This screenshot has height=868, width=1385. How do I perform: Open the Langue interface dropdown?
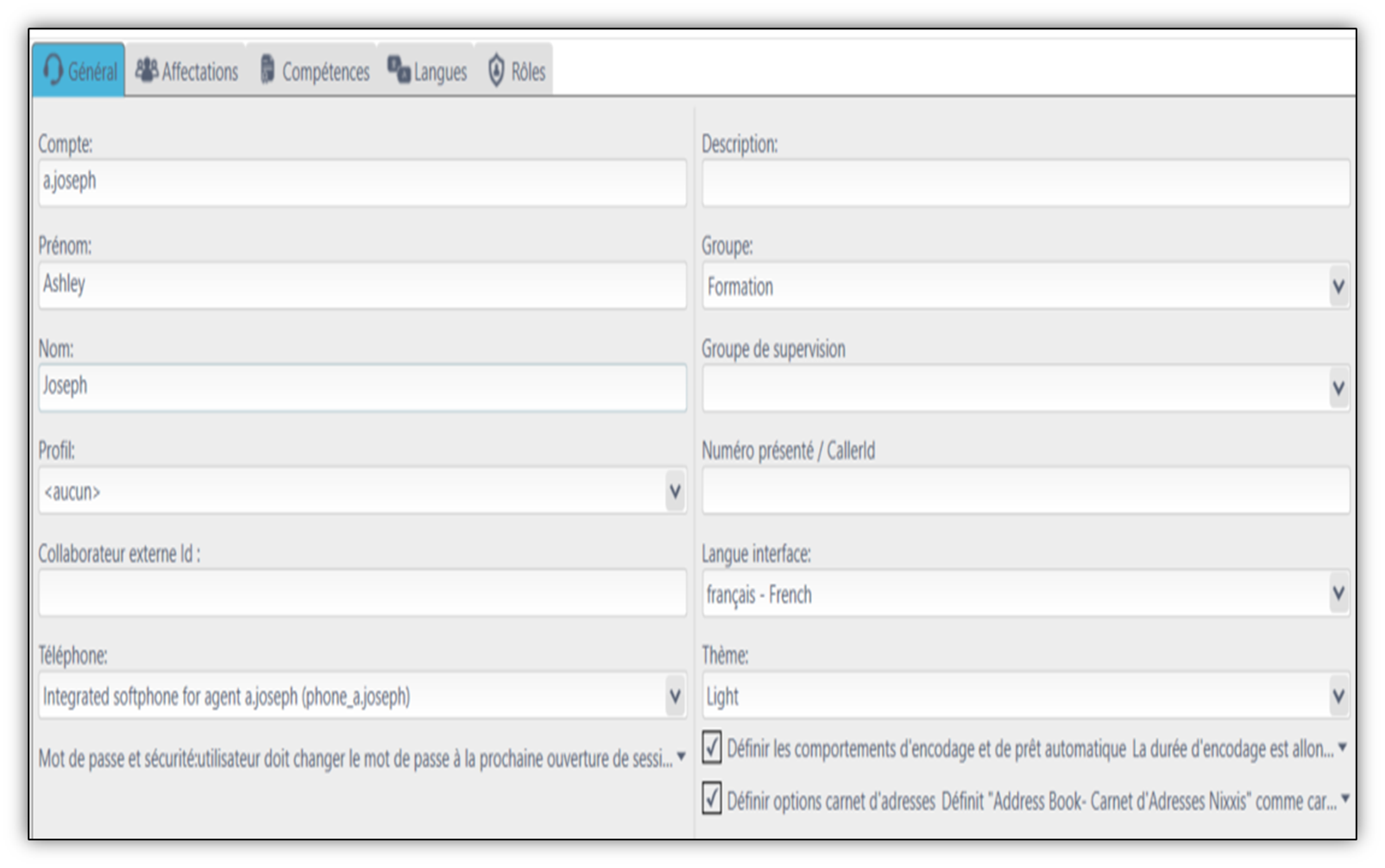click(x=1025, y=594)
